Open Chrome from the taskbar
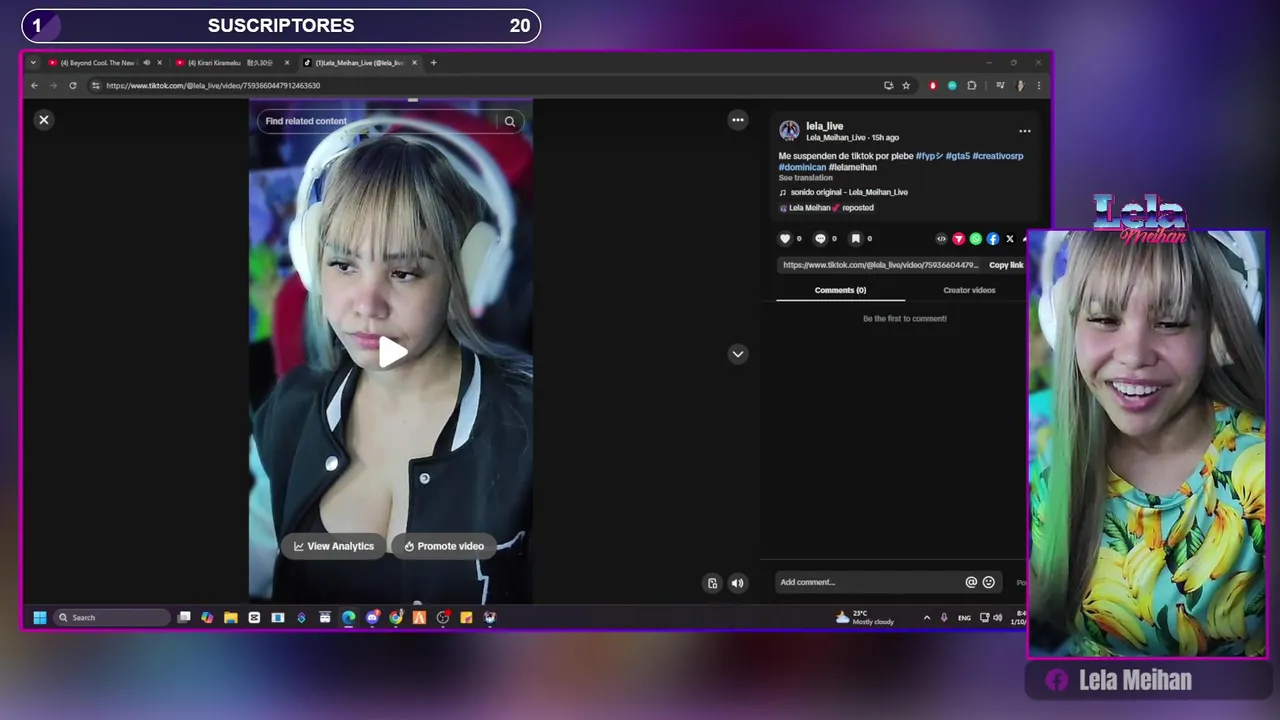Screen dimensions: 1280x720 point(396,618)
